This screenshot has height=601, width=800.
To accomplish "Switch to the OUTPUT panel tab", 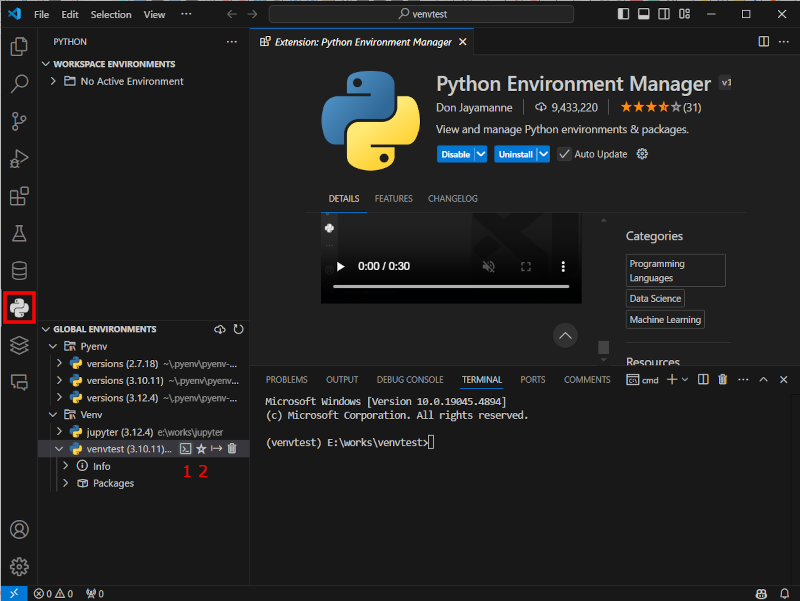I will tap(342, 380).
